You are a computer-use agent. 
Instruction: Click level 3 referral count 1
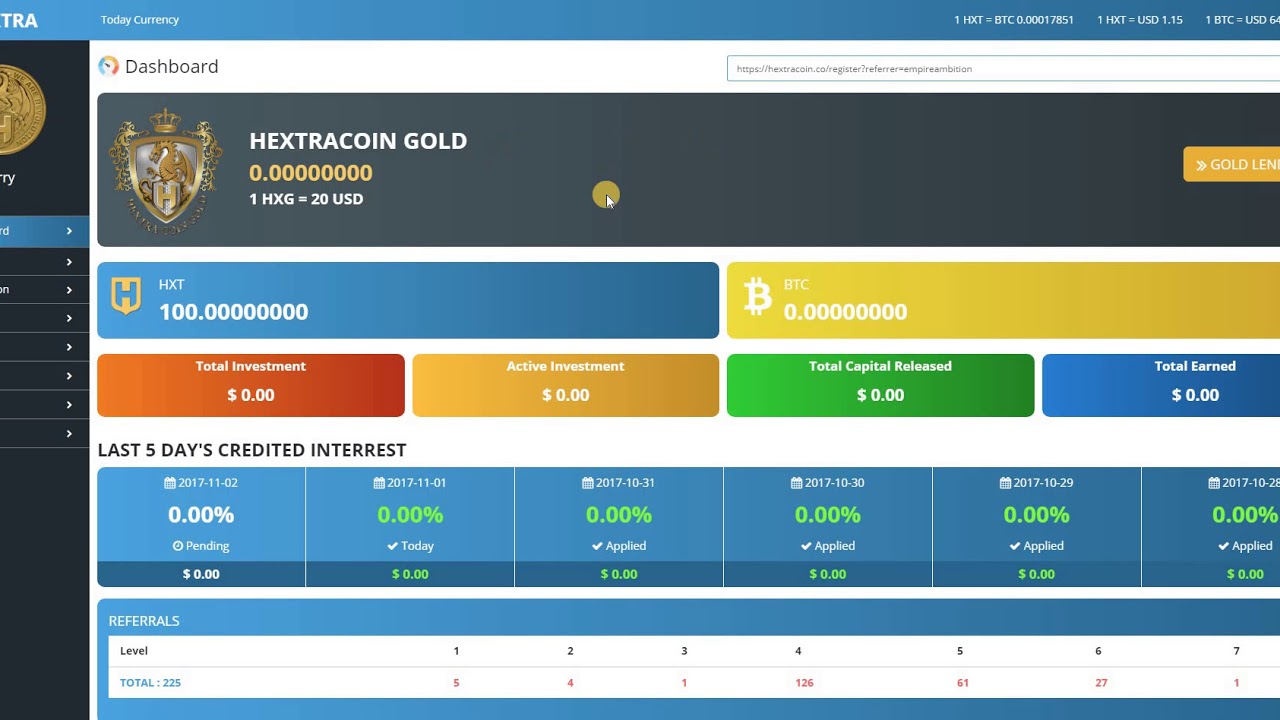(684, 683)
